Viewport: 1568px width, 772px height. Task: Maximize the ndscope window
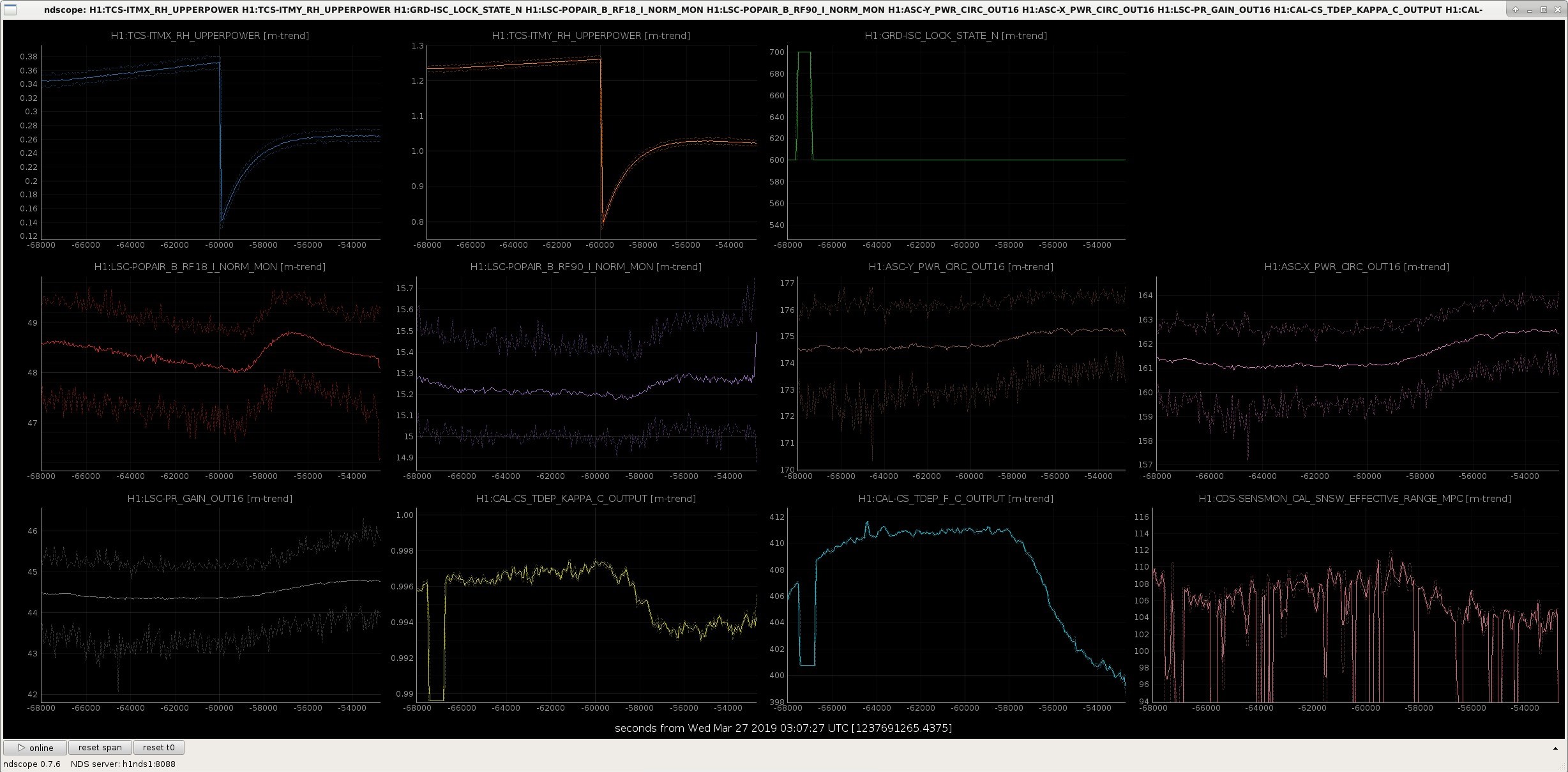coord(1544,10)
